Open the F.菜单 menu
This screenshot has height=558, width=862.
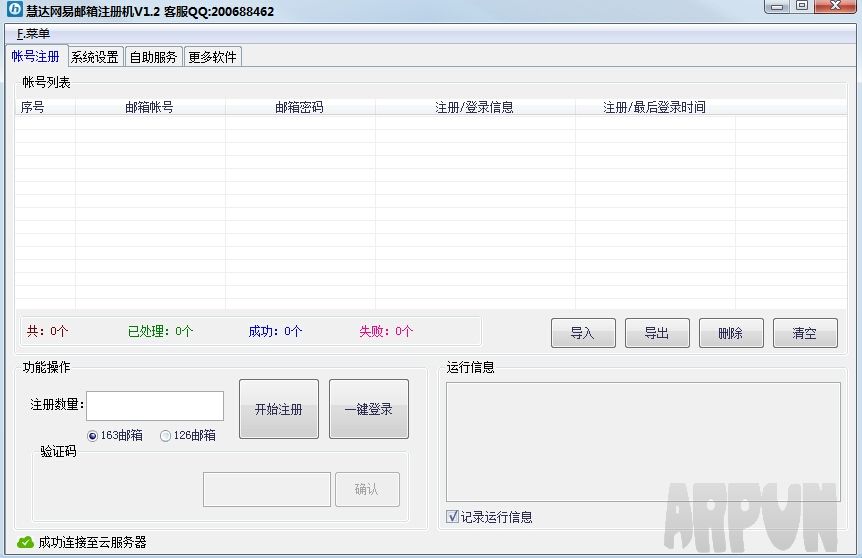(x=33, y=34)
